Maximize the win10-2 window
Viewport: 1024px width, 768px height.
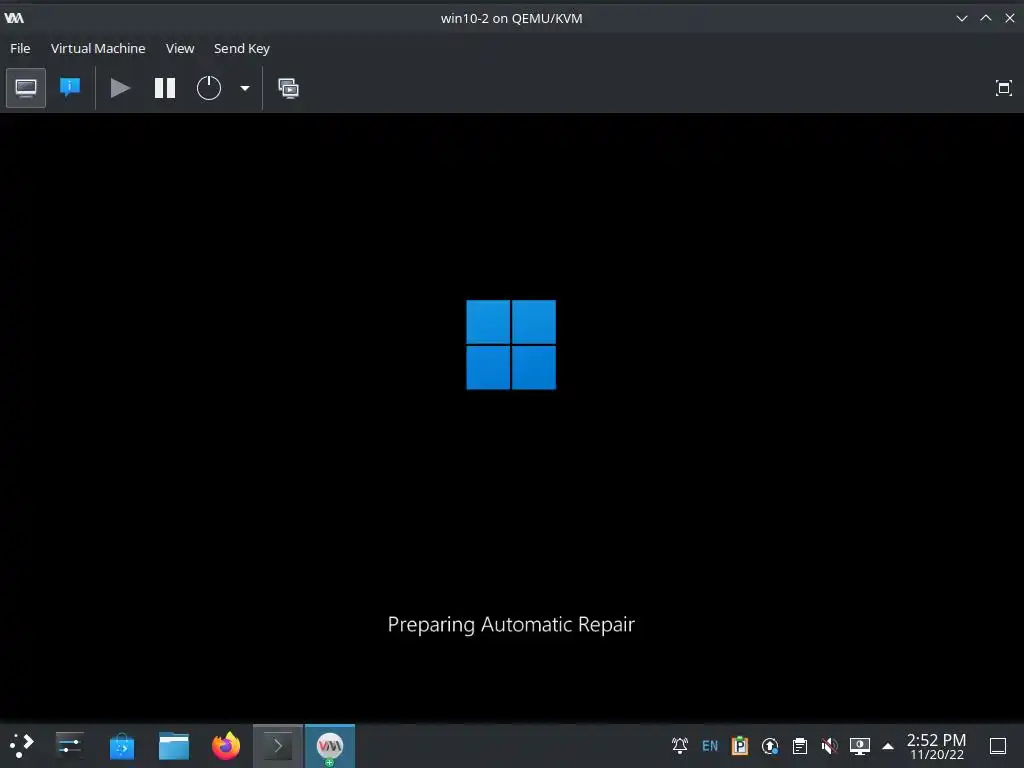pyautogui.click(x=986, y=18)
